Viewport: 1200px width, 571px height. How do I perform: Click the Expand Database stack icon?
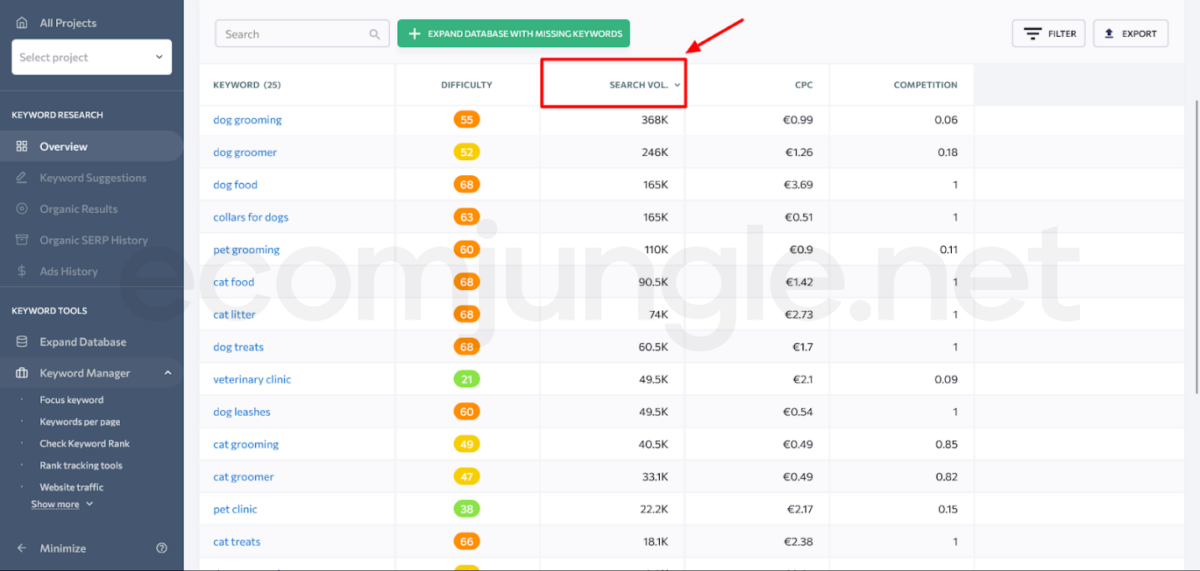22,342
